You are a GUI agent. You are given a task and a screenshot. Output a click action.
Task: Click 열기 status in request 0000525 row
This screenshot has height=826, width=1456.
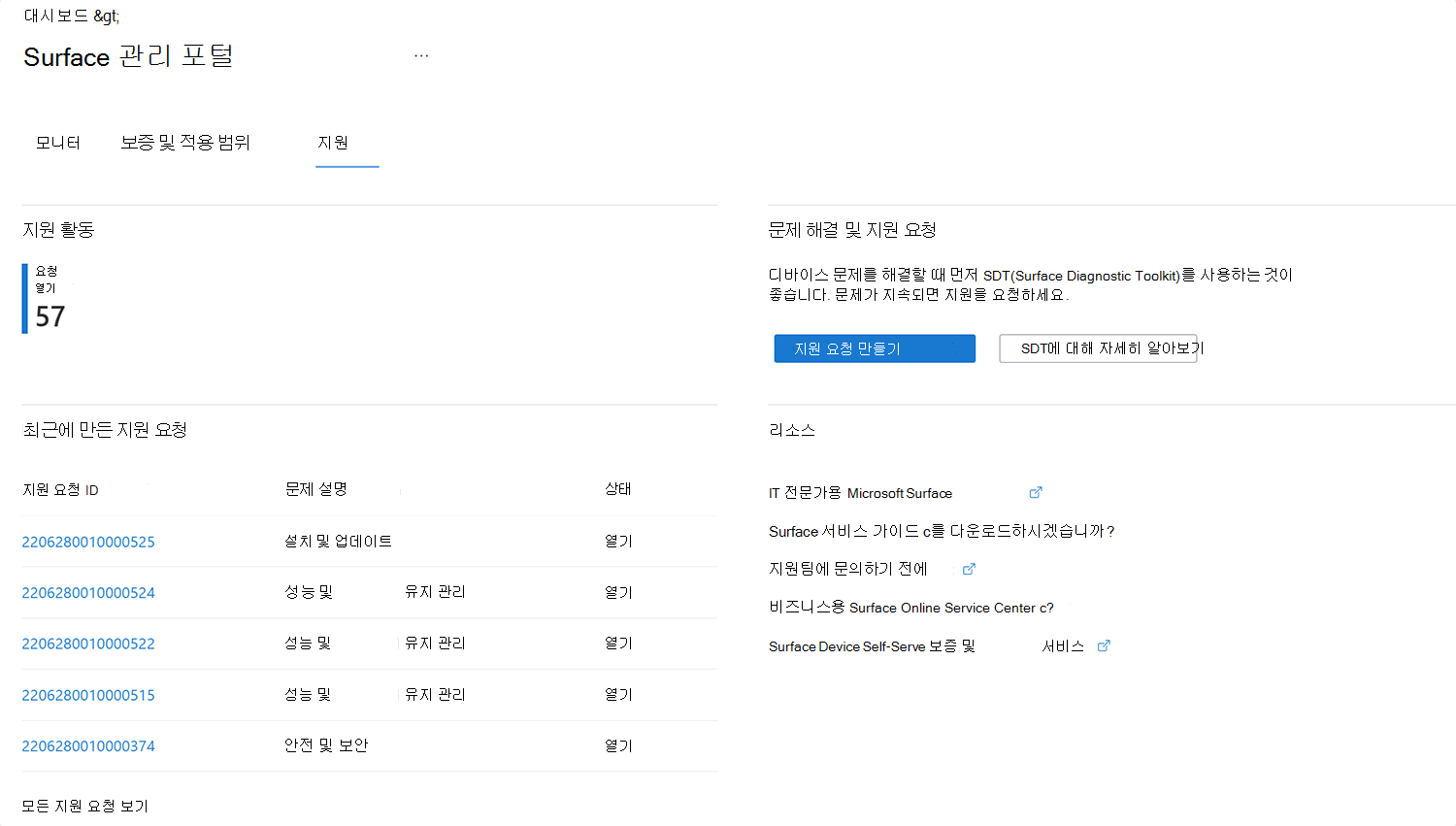618,542
